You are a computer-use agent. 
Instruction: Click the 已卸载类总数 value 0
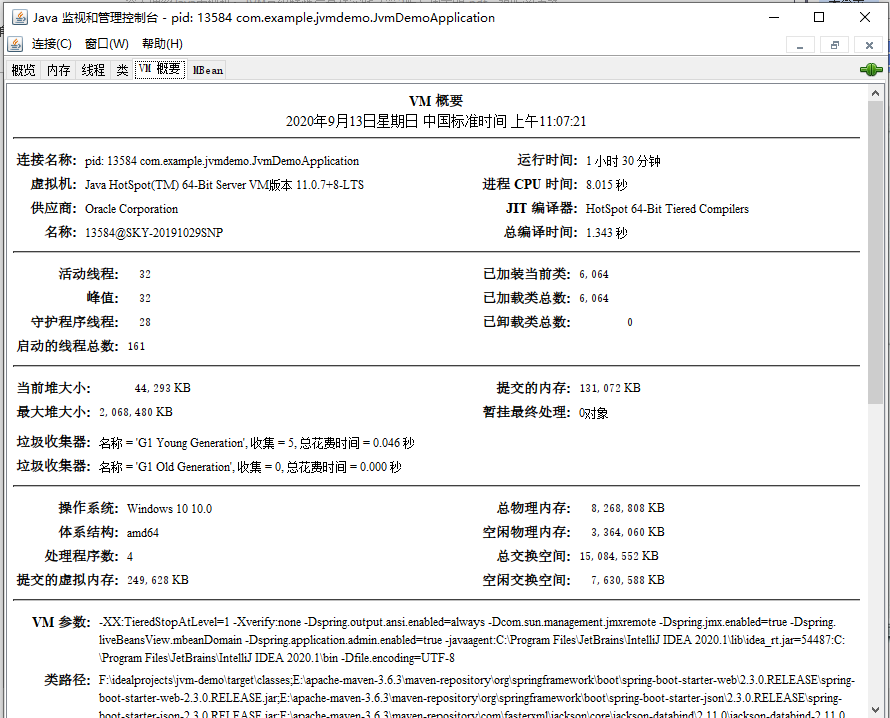[x=630, y=322]
